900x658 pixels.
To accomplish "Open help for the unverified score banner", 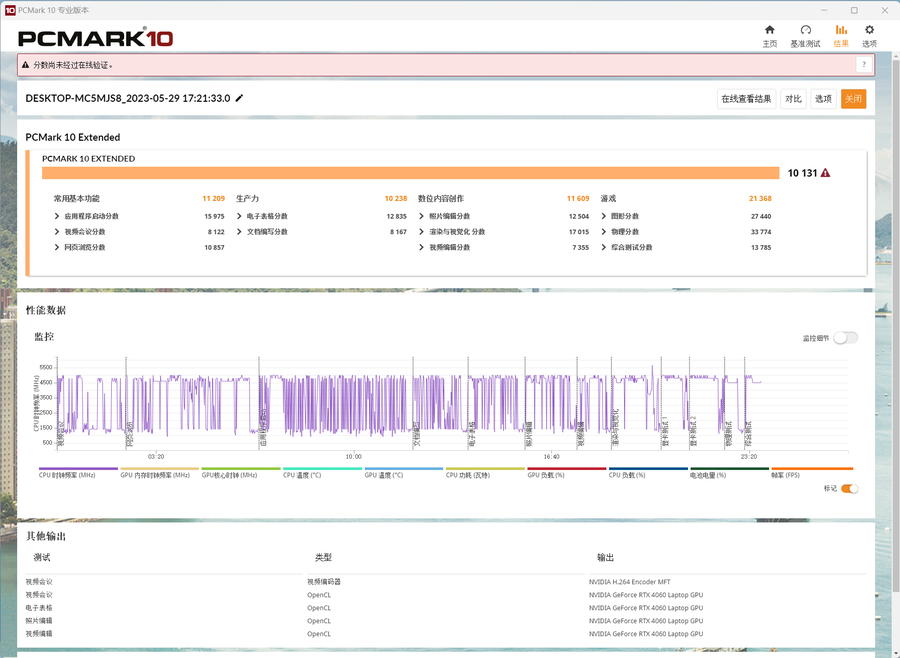I will tap(864, 64).
